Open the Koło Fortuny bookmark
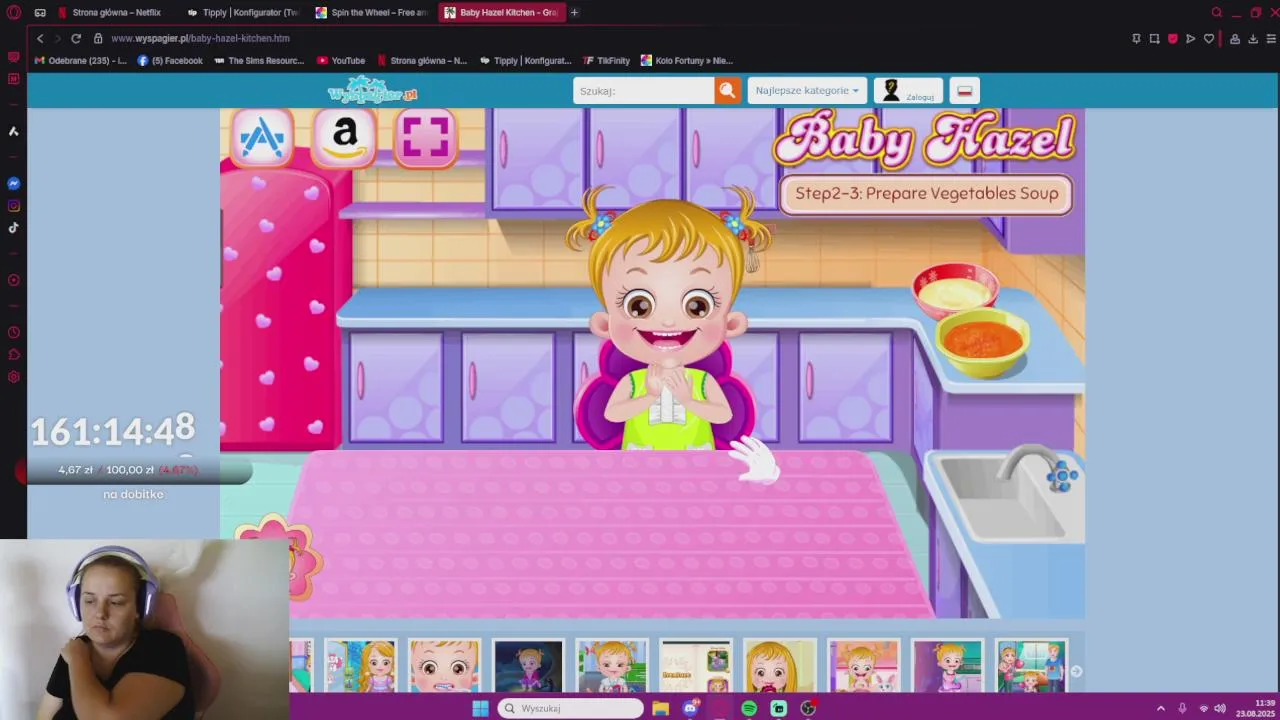 [x=687, y=60]
